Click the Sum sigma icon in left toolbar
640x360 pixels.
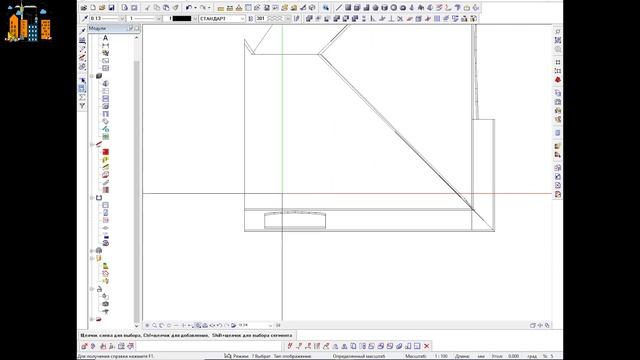click(x=82, y=98)
